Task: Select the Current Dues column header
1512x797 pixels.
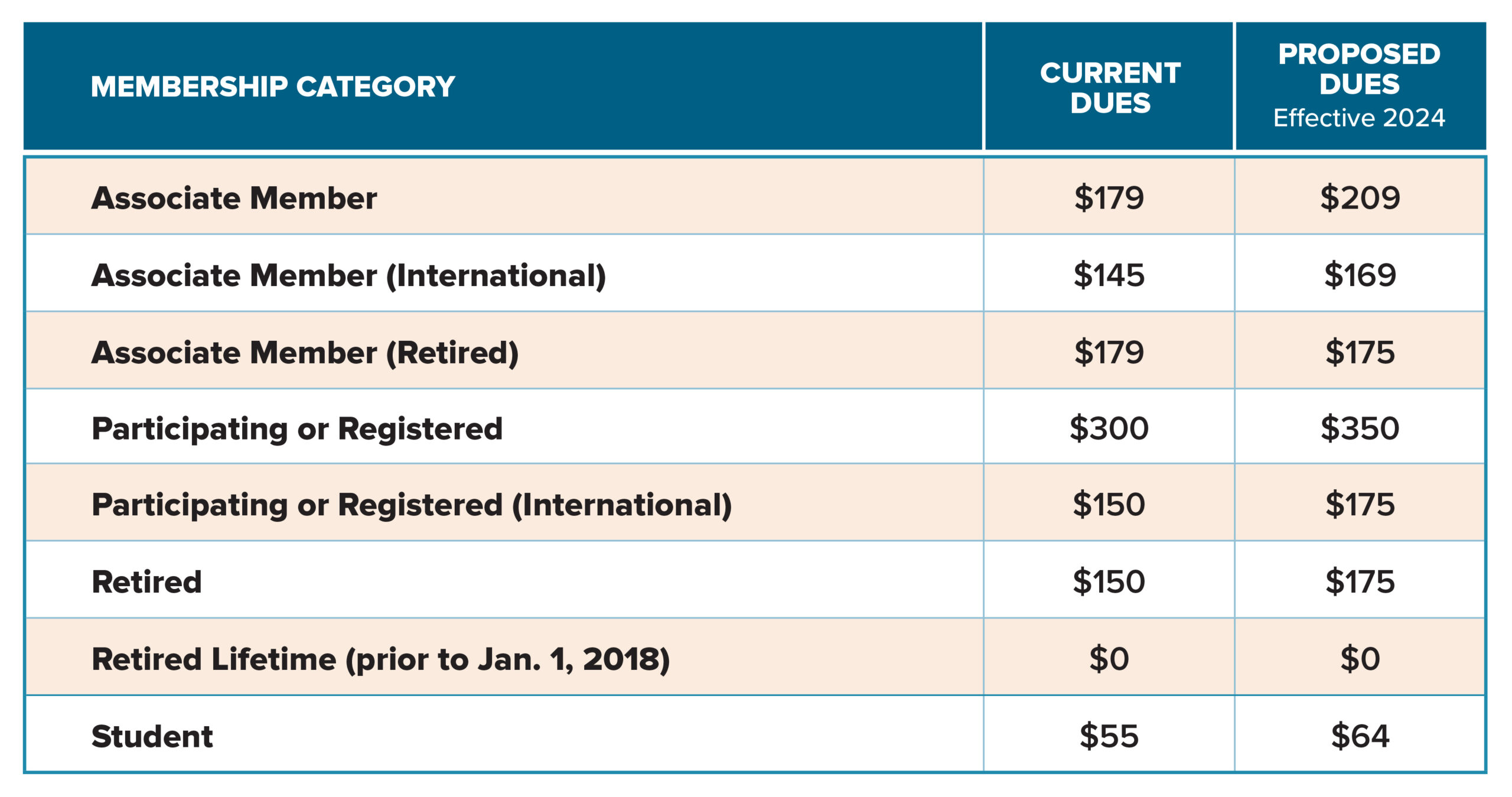Action: click(1110, 87)
